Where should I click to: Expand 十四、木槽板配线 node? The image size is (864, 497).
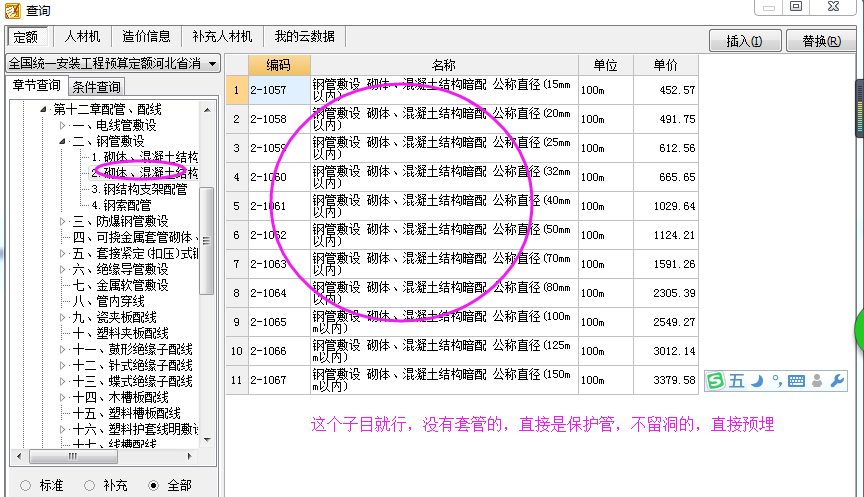(62, 397)
